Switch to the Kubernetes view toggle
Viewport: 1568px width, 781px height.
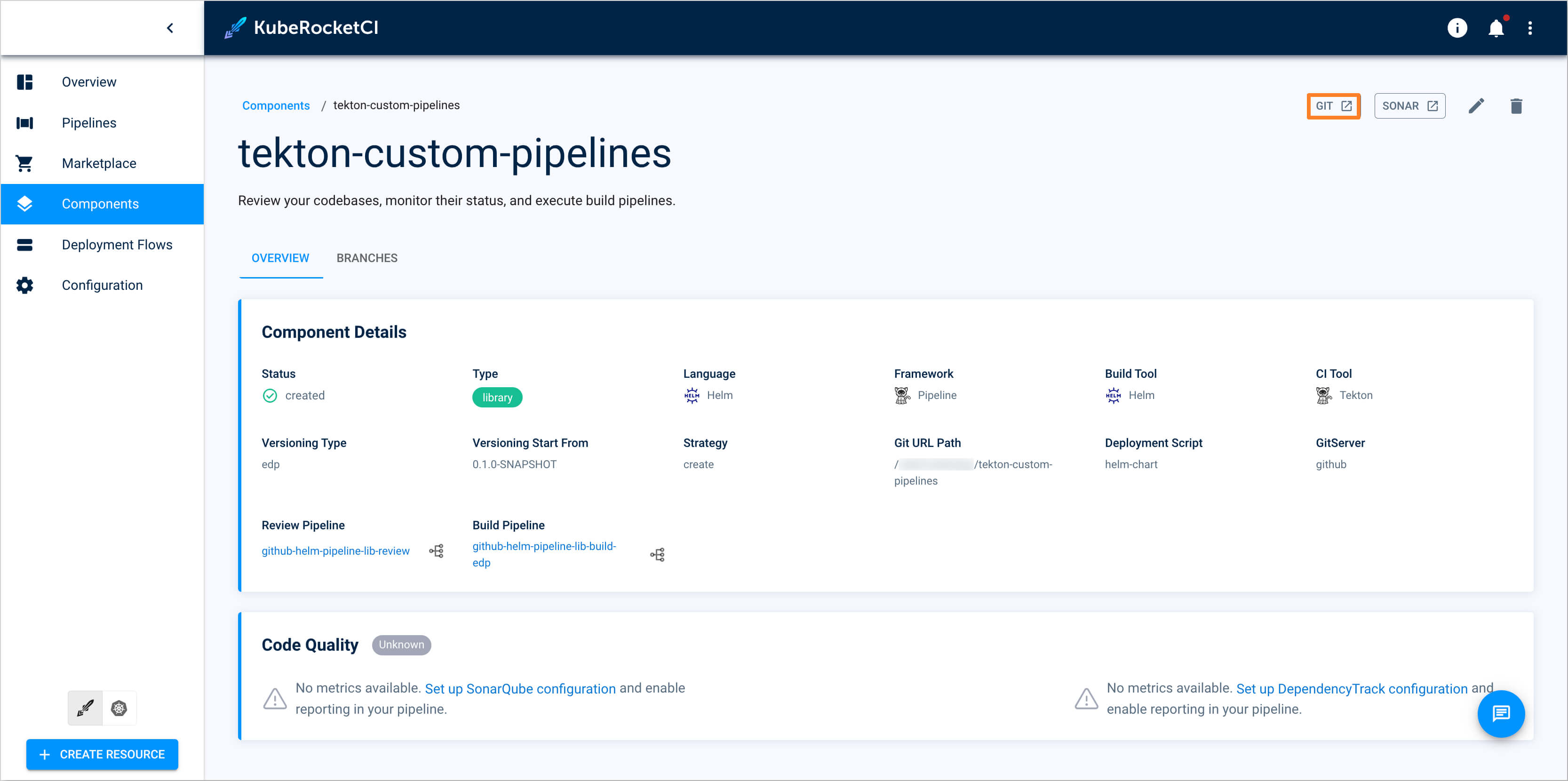coord(119,707)
